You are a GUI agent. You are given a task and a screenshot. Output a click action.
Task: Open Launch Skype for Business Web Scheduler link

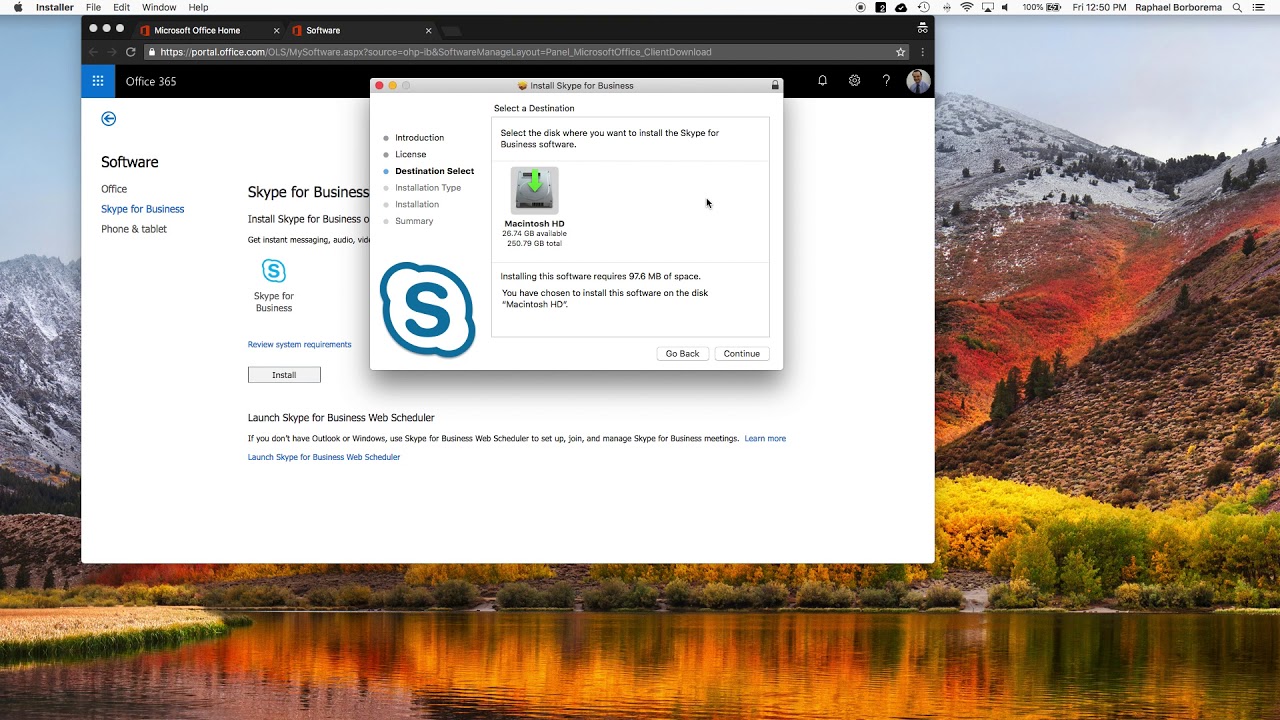click(324, 457)
